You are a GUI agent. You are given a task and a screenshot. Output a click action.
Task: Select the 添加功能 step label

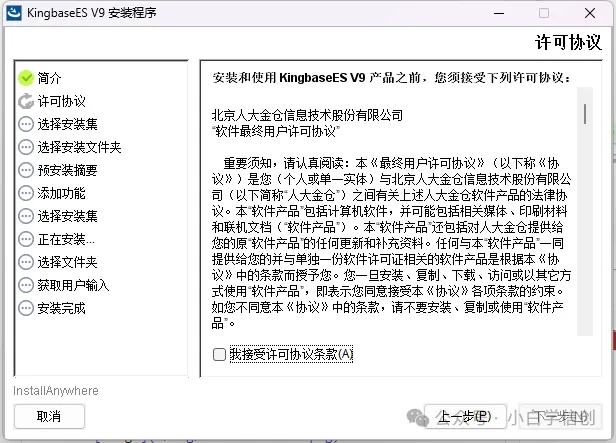[62, 193]
